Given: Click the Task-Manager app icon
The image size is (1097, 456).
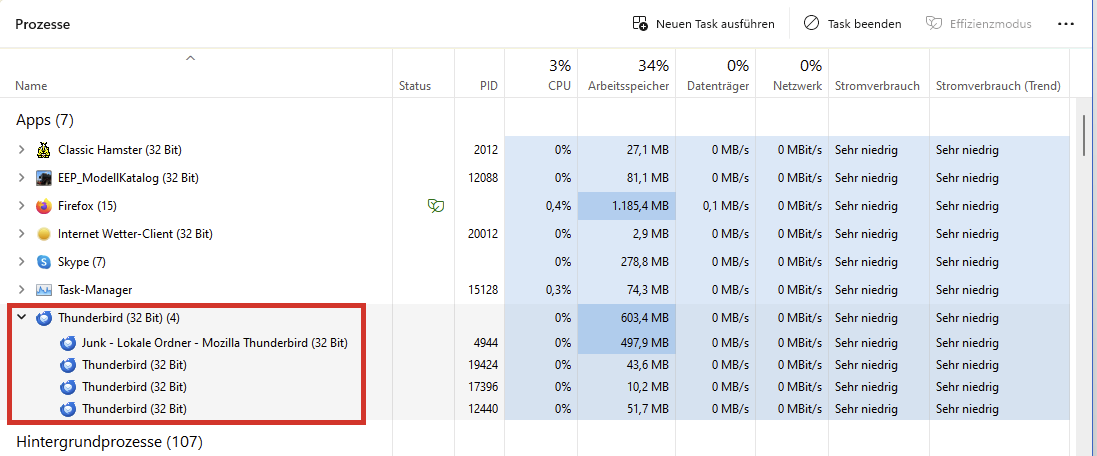Looking at the screenshot, I should pos(43,290).
